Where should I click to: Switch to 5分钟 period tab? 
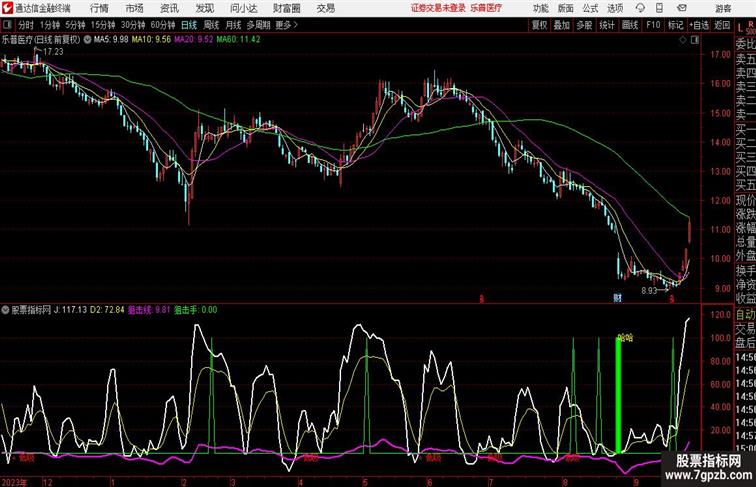click(75, 25)
